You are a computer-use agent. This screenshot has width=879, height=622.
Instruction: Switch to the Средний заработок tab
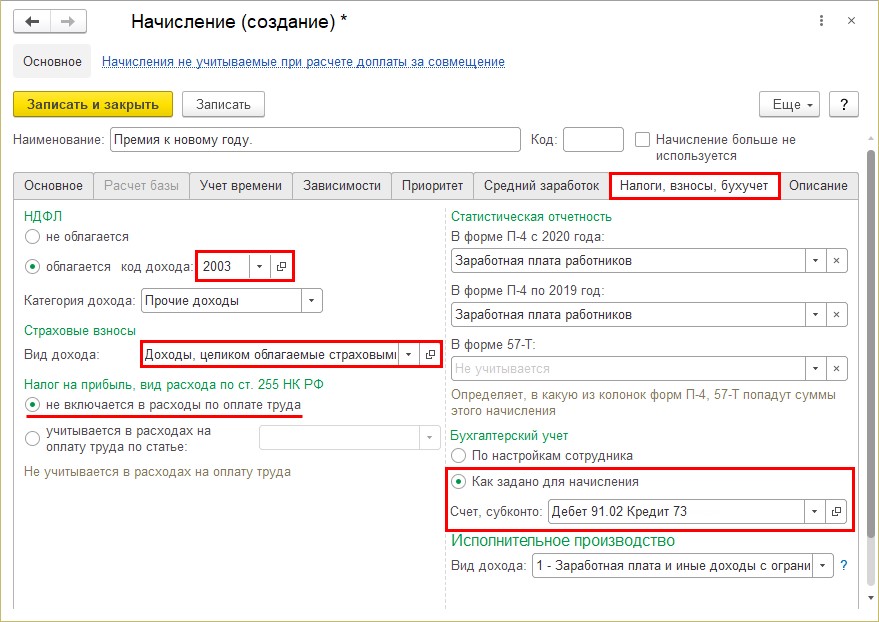point(542,185)
